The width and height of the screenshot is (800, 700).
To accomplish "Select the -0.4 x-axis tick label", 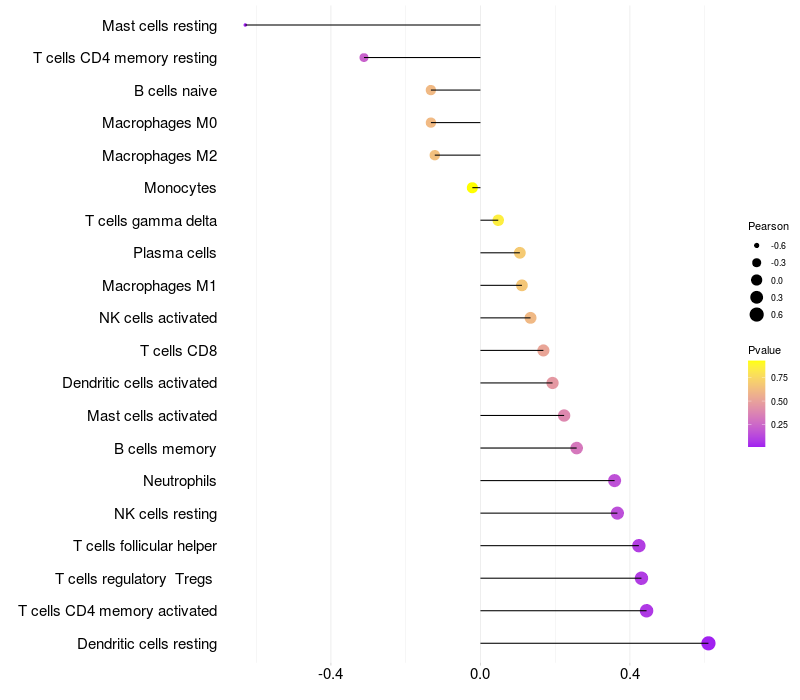I will click(331, 674).
